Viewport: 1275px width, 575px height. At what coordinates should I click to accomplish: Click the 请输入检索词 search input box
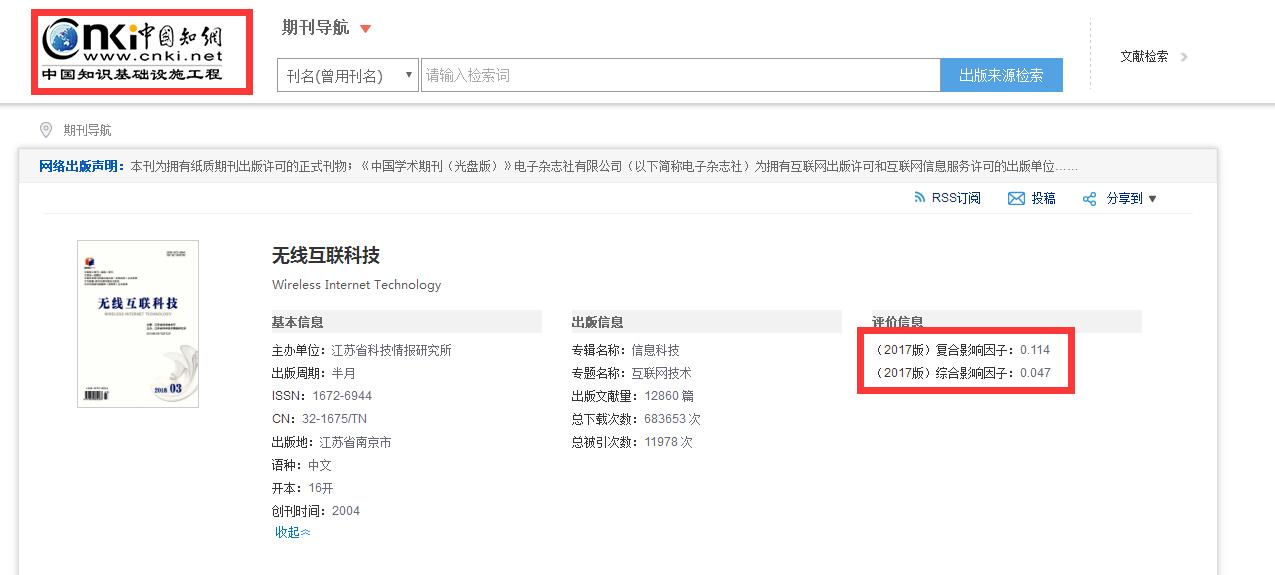coord(680,75)
